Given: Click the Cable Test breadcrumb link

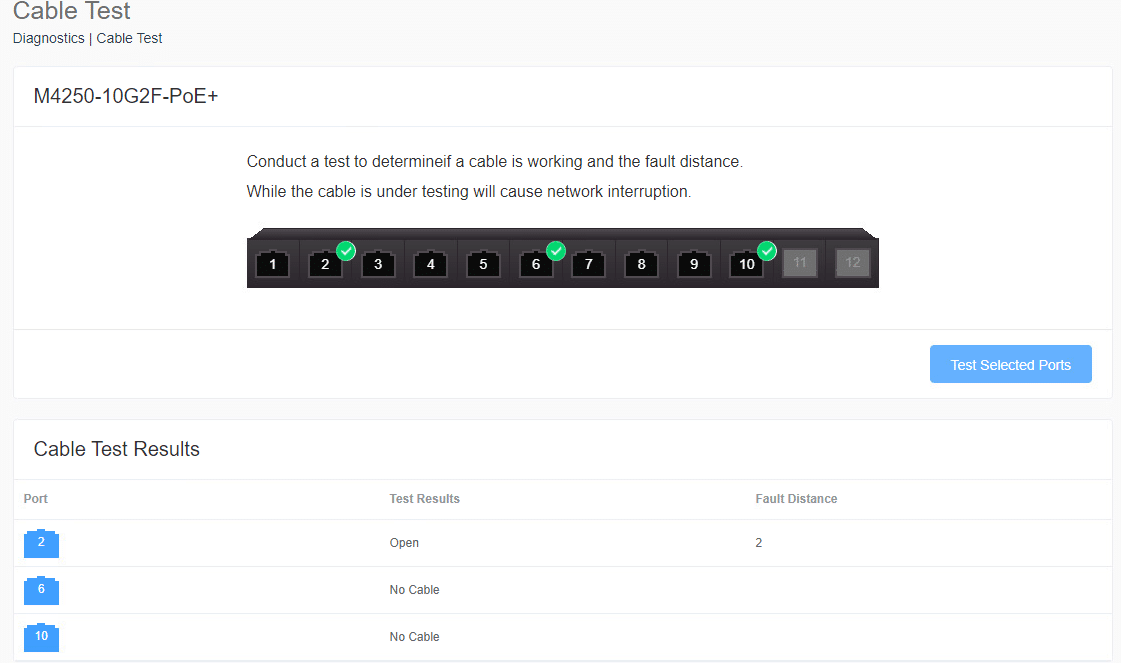Looking at the screenshot, I should [129, 38].
